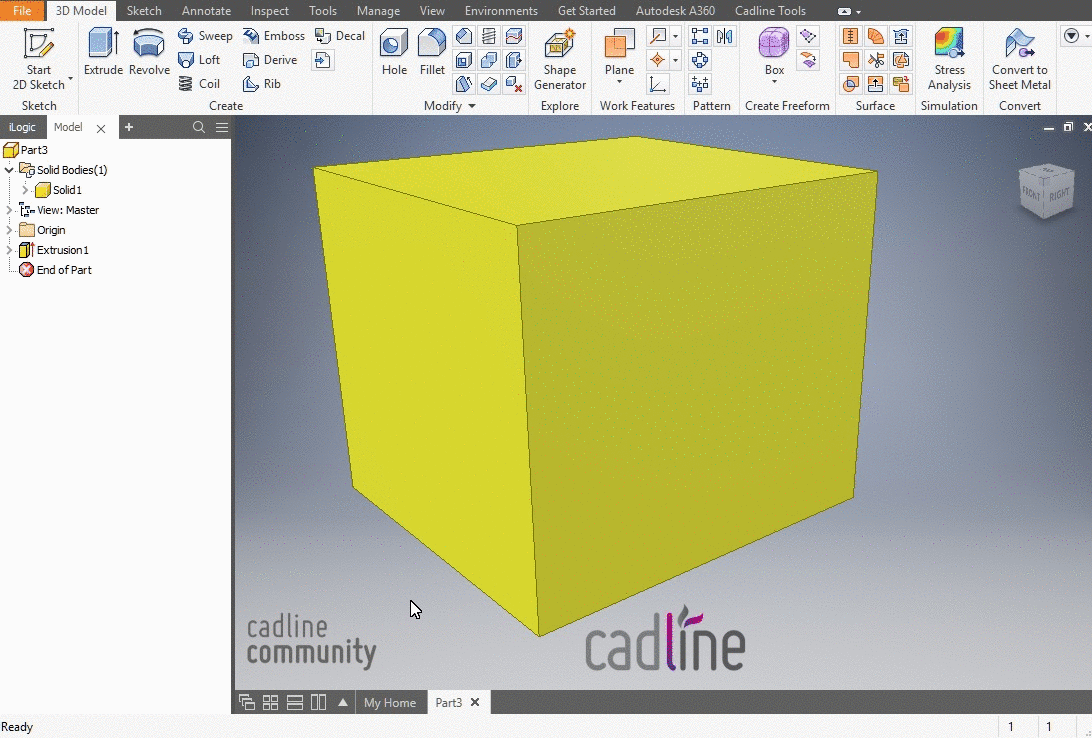
Task: Select the Emboss tool
Action: (274, 36)
